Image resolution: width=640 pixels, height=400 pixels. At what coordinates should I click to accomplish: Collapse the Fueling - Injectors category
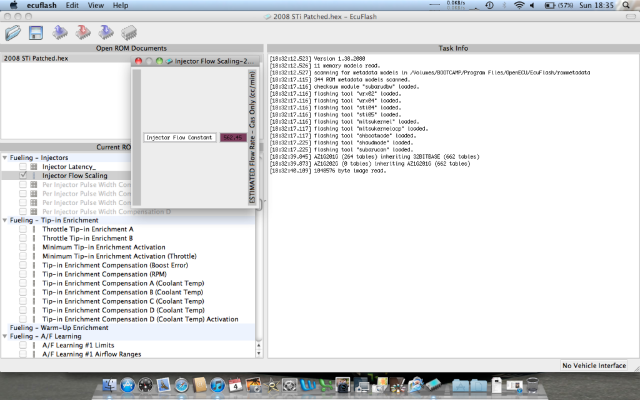tap(5, 158)
